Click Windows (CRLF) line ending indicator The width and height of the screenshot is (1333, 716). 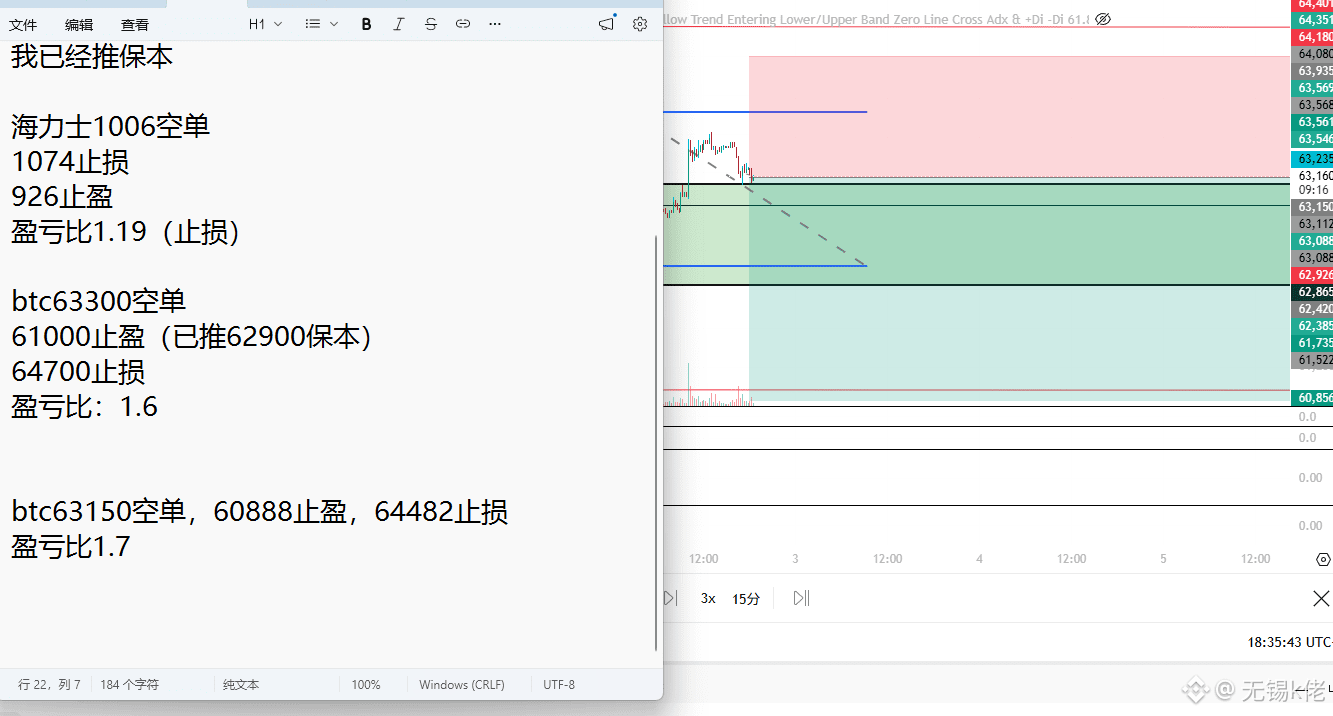click(x=462, y=685)
